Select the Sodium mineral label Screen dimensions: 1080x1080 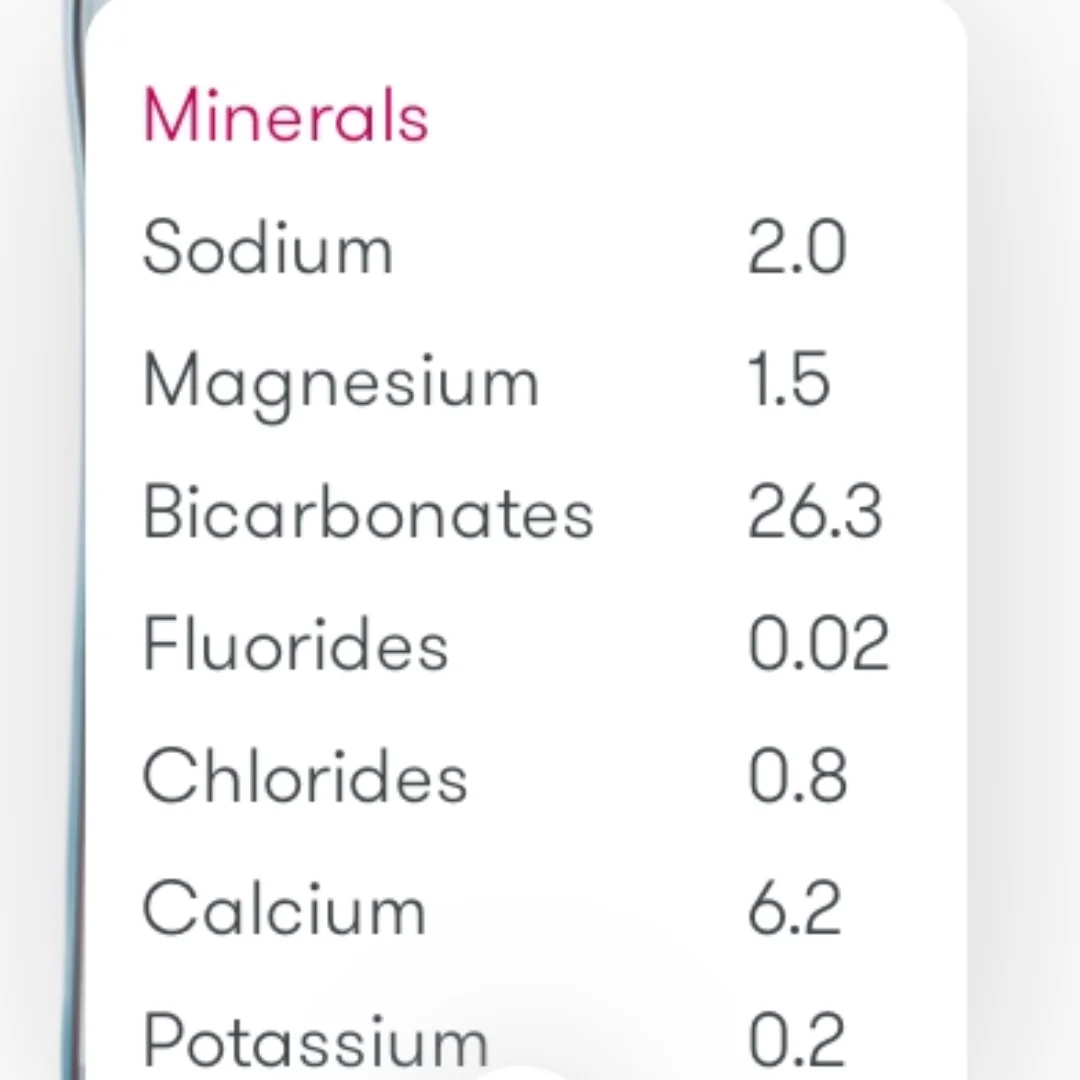coord(268,248)
